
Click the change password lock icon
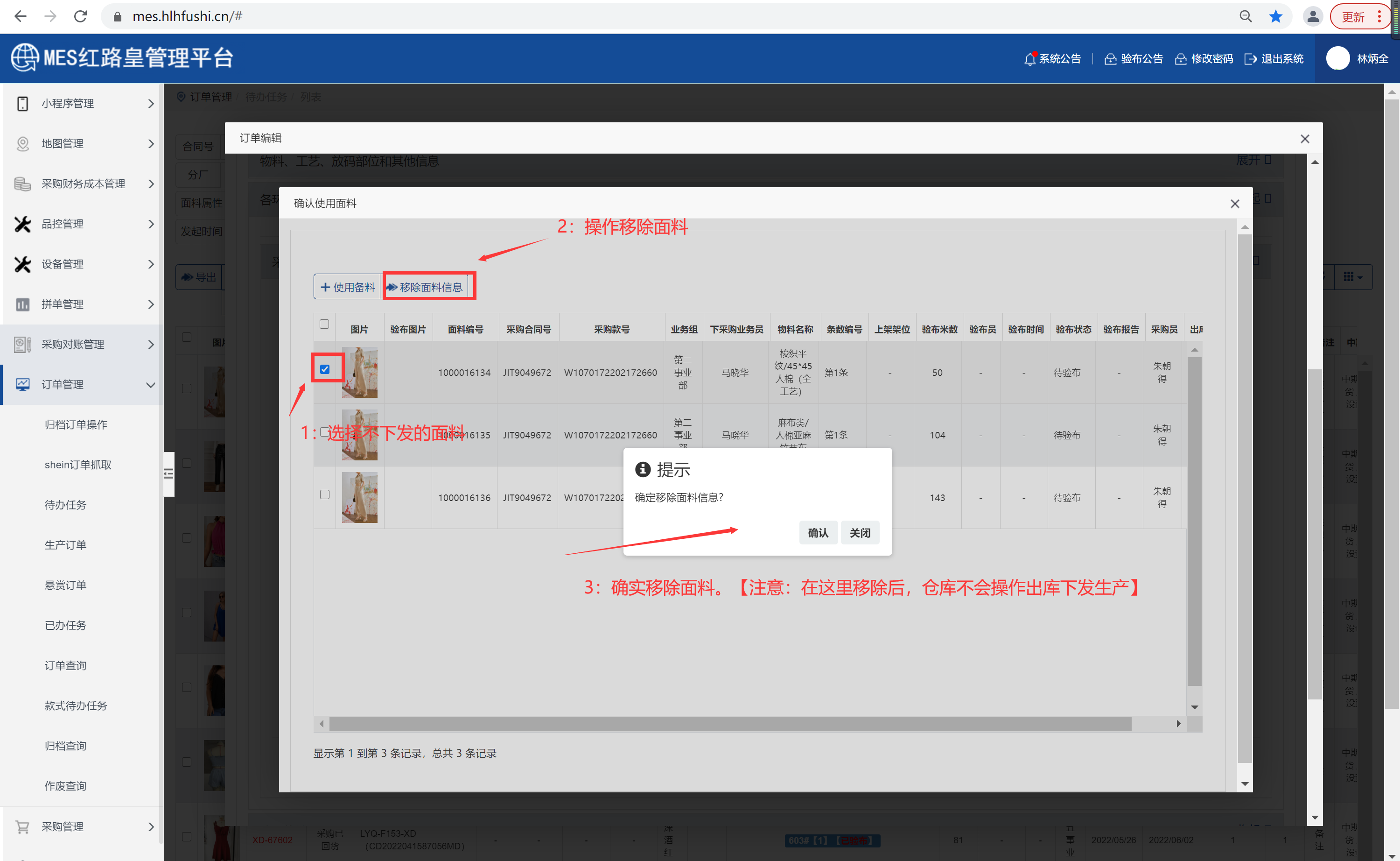pyautogui.click(x=1181, y=59)
